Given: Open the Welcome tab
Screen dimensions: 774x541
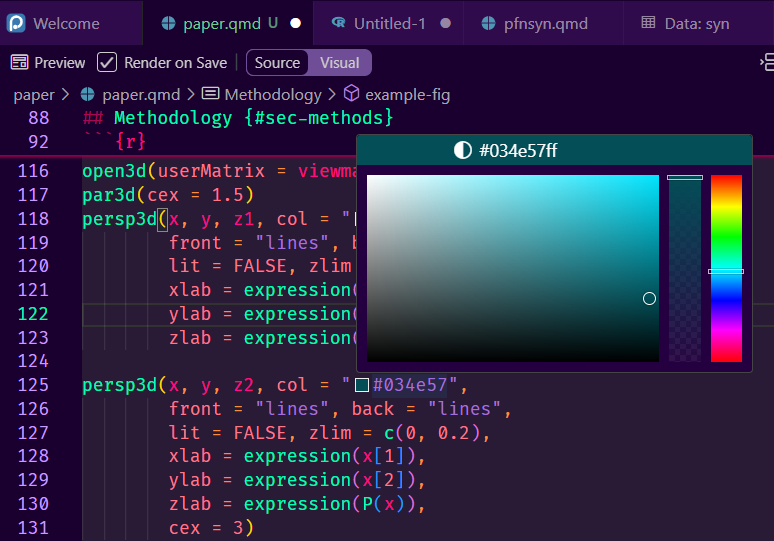Looking at the screenshot, I should tap(66, 23).
